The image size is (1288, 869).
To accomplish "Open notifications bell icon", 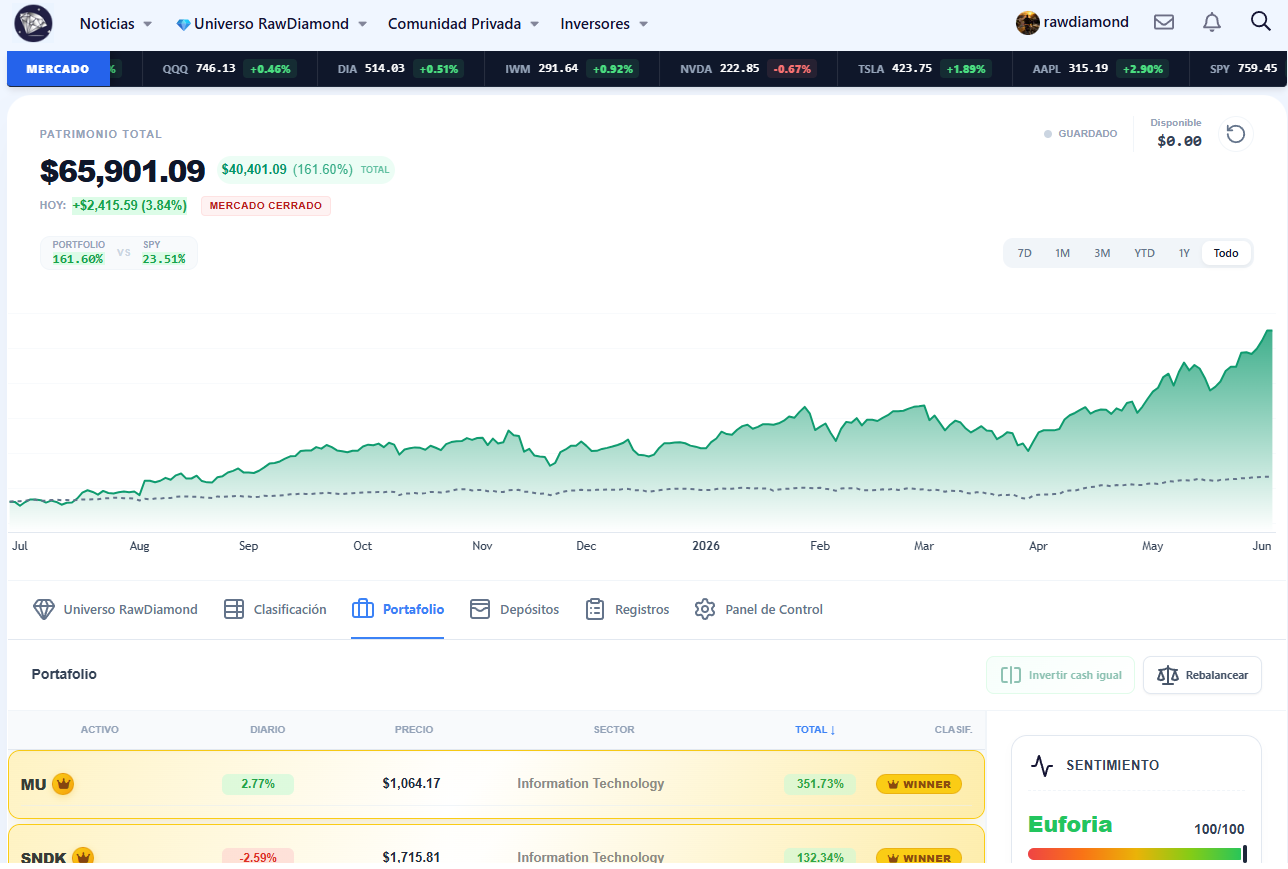I will click(x=1212, y=22).
